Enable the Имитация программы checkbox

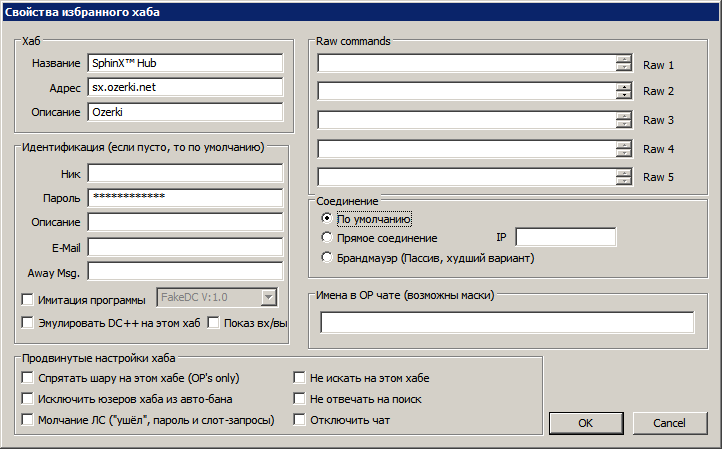28,300
